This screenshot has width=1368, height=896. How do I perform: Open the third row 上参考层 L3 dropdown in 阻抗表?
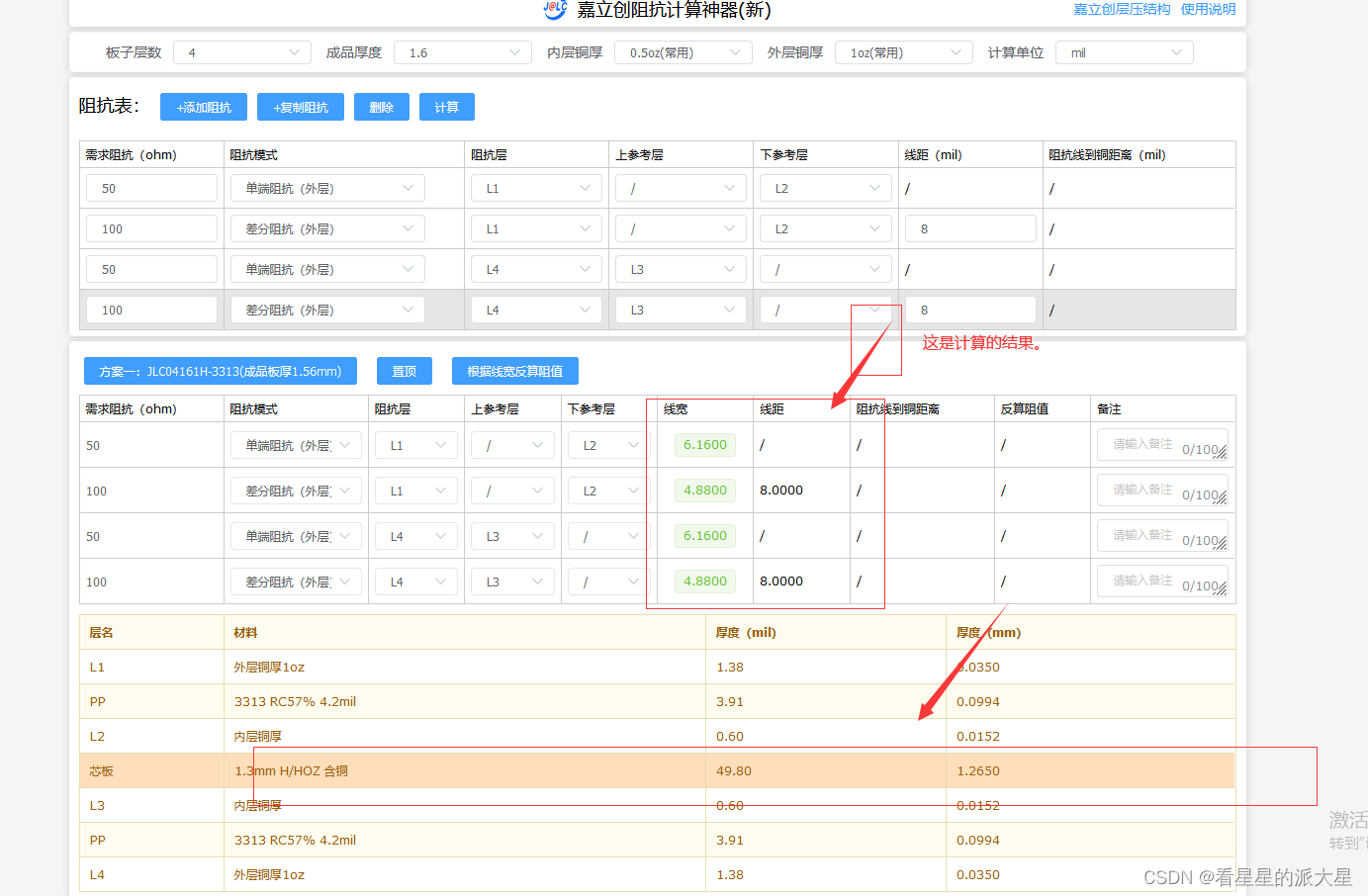[x=682, y=269]
